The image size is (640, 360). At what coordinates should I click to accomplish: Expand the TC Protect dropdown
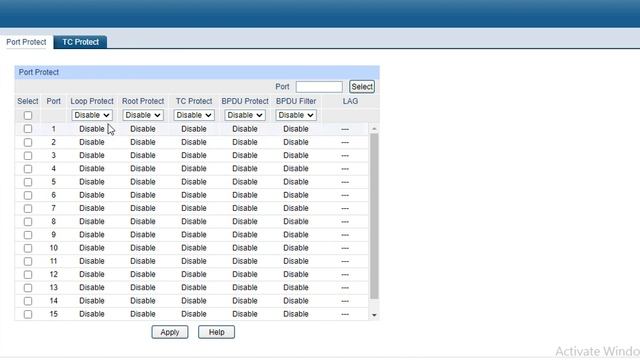(194, 115)
